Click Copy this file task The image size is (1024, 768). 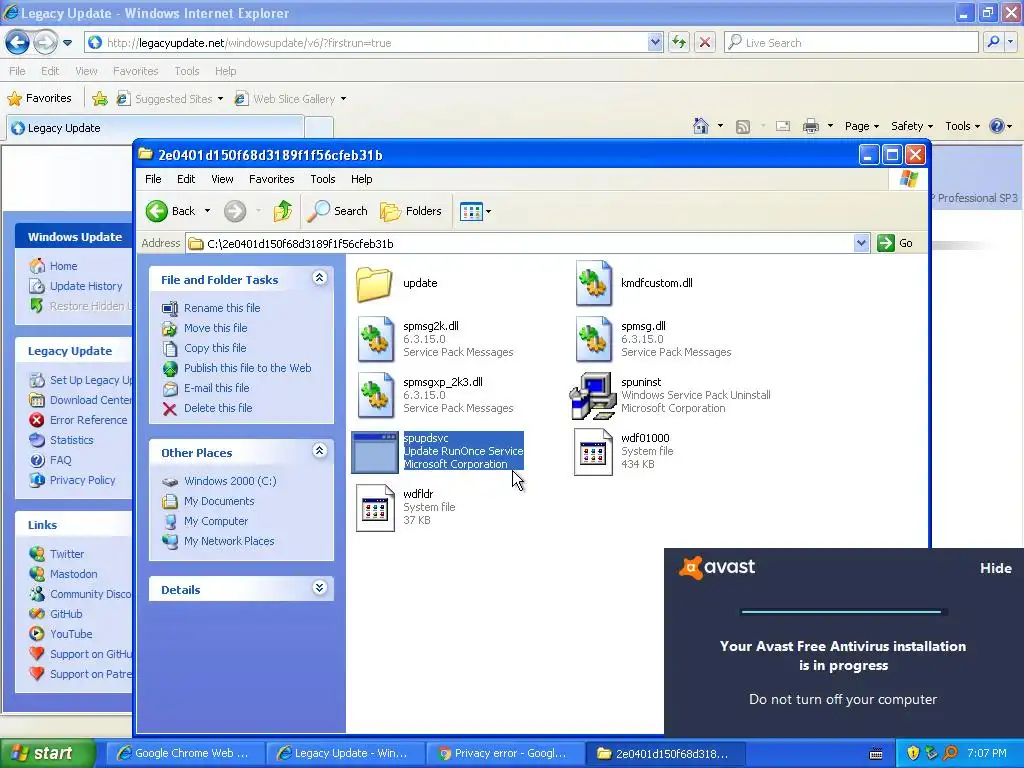[x=215, y=348]
